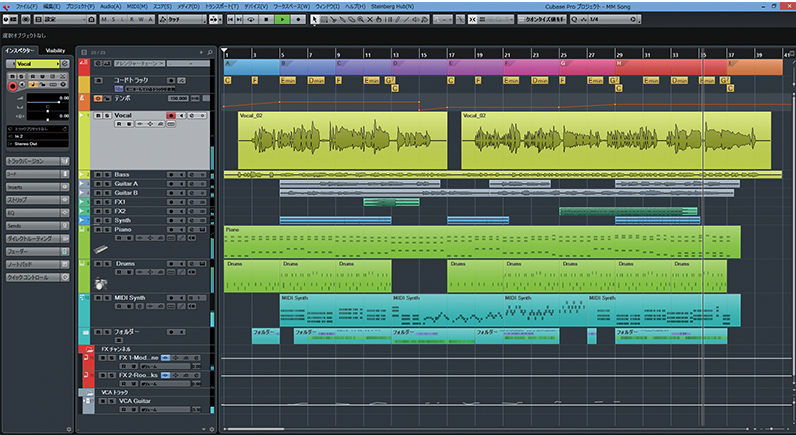The image size is (796, 435).
Task: Click the Play transport button
Action: [282, 19]
